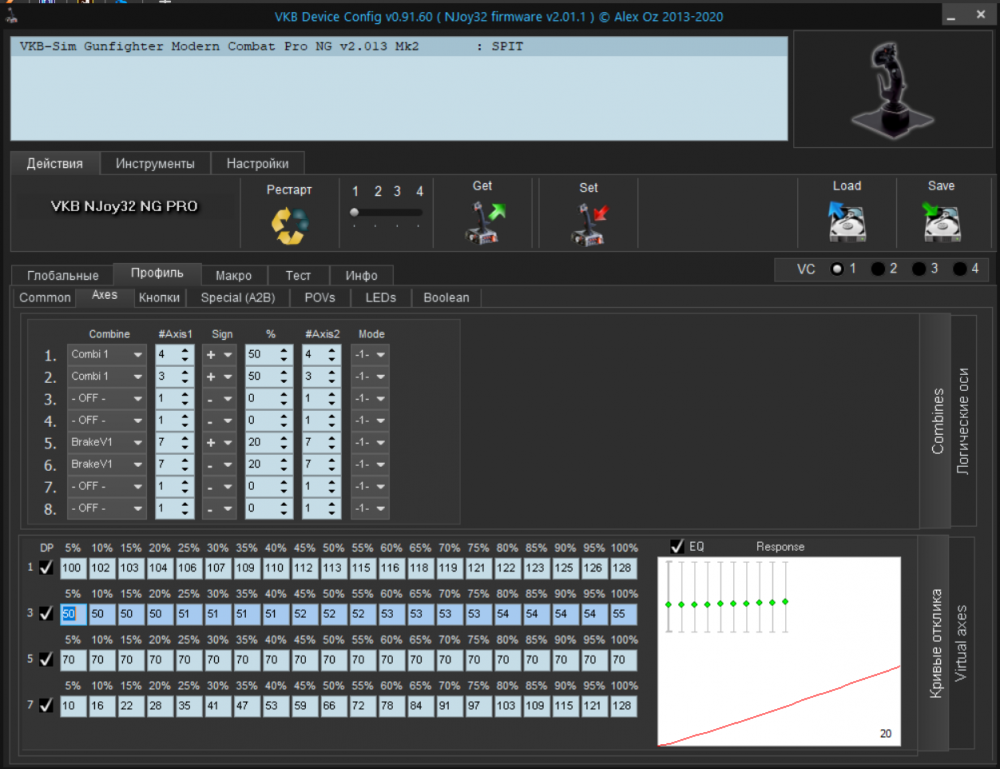This screenshot has width=1000, height=769.
Task: Select the Кривые отклика side tab
Action: pos(936,643)
